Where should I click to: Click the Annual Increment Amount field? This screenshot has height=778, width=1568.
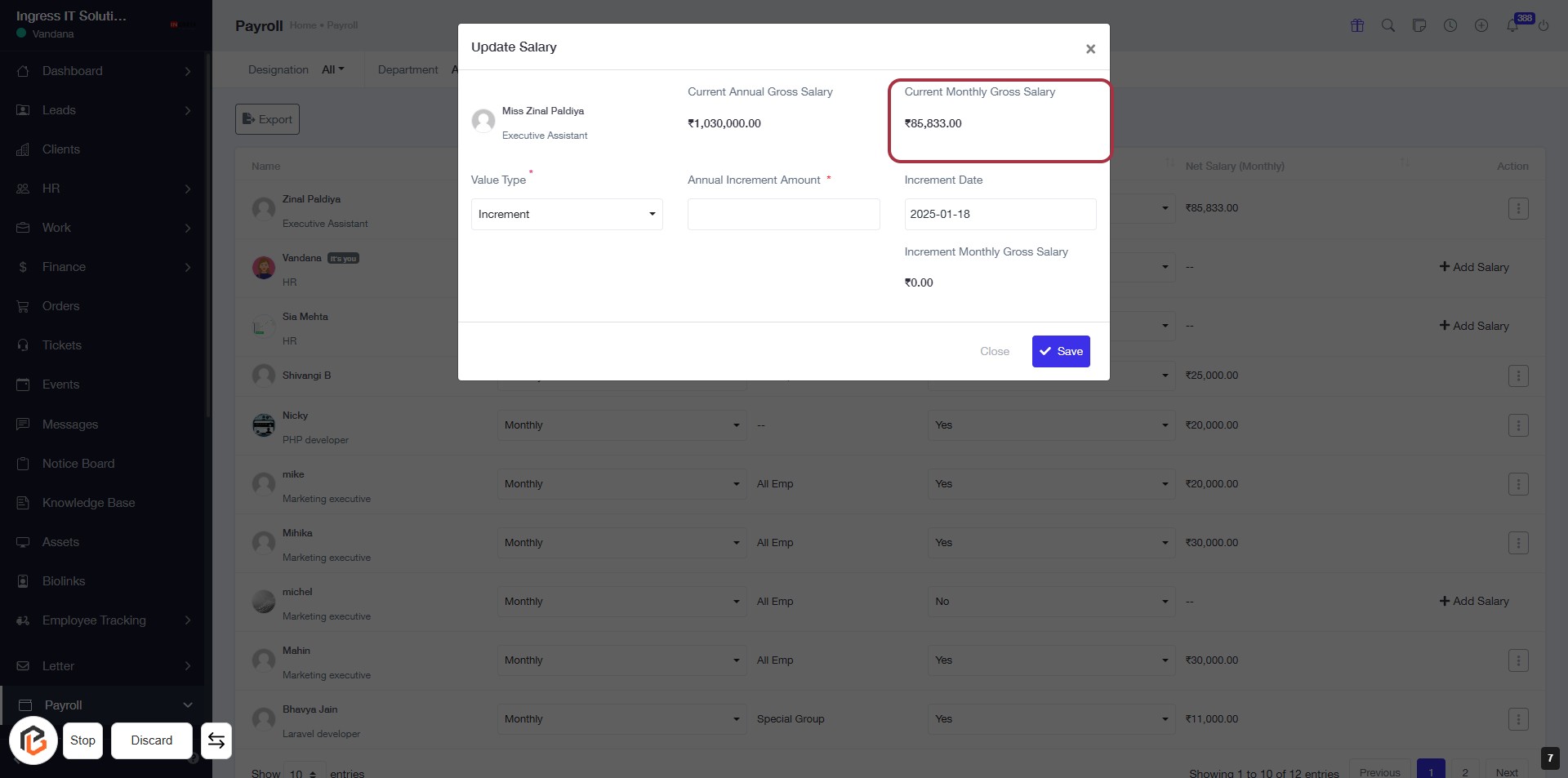[783, 215]
